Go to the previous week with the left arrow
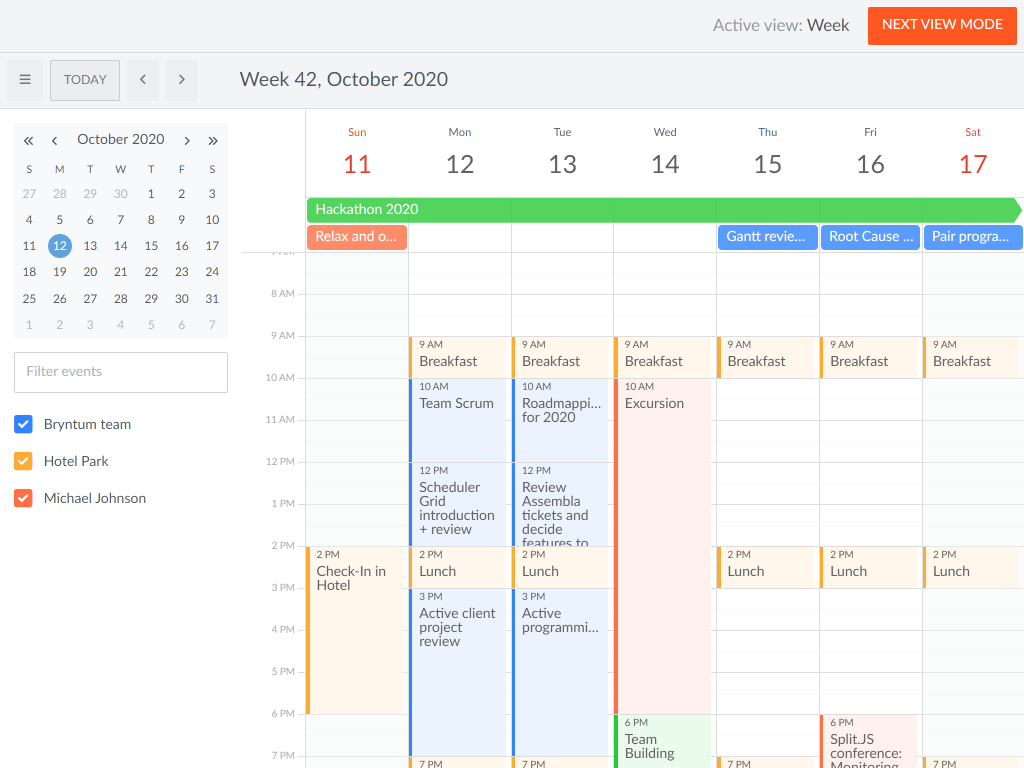This screenshot has height=768, width=1024. point(143,80)
